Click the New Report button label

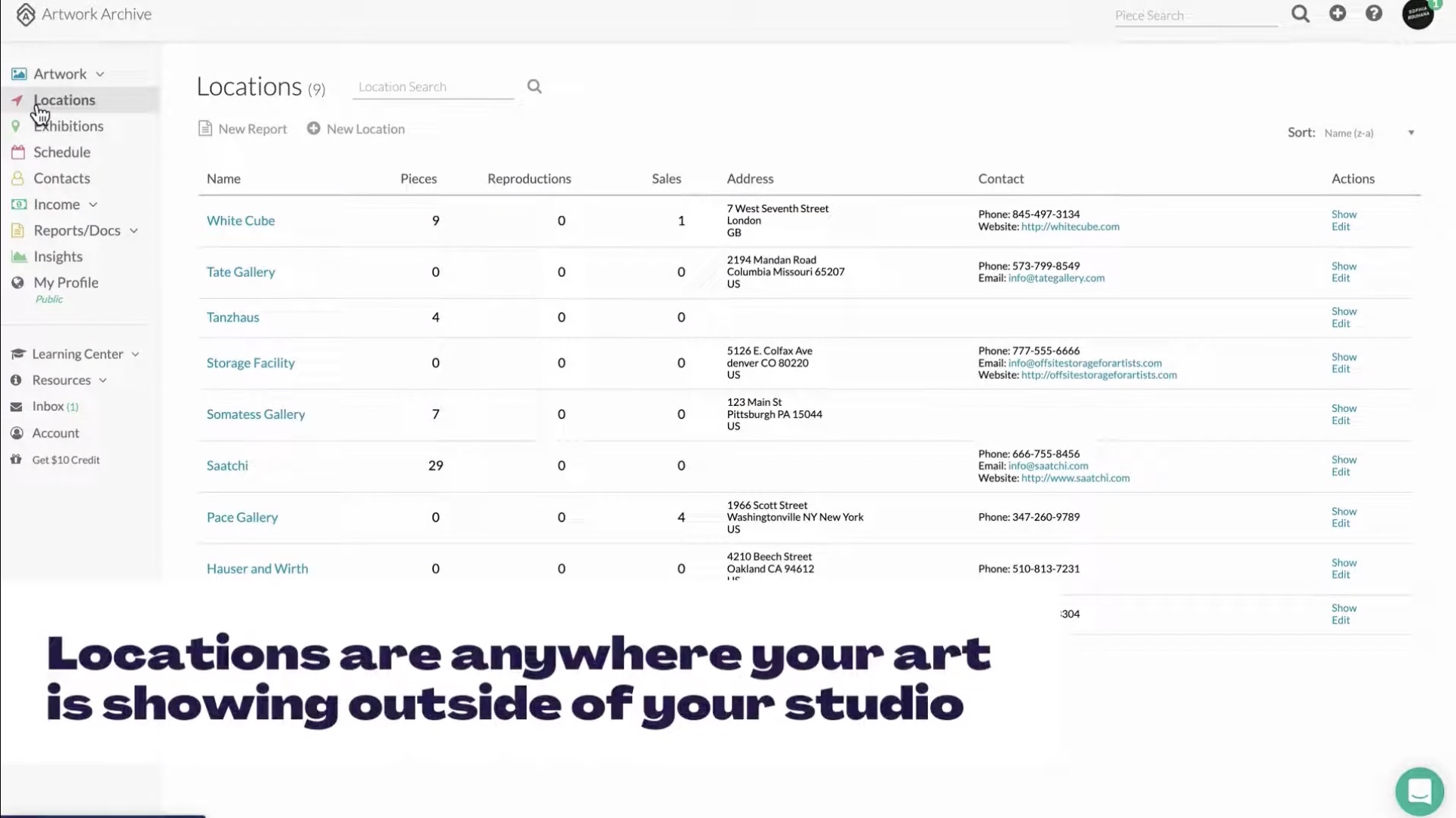coord(253,129)
